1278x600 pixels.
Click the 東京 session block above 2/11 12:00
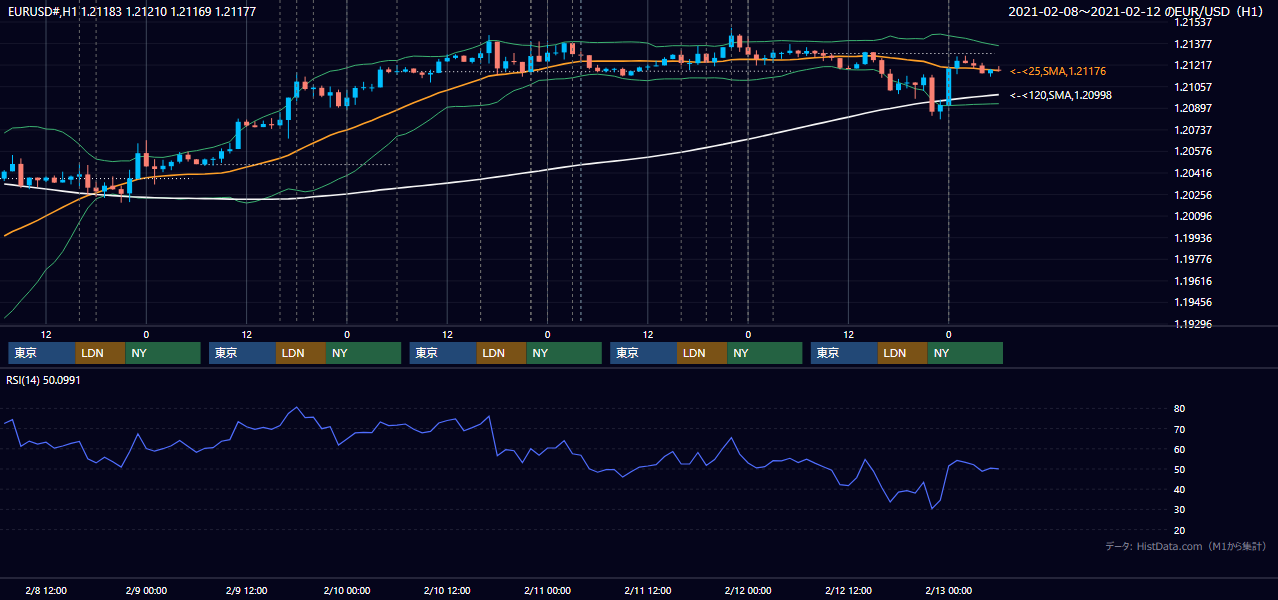[x=643, y=353]
